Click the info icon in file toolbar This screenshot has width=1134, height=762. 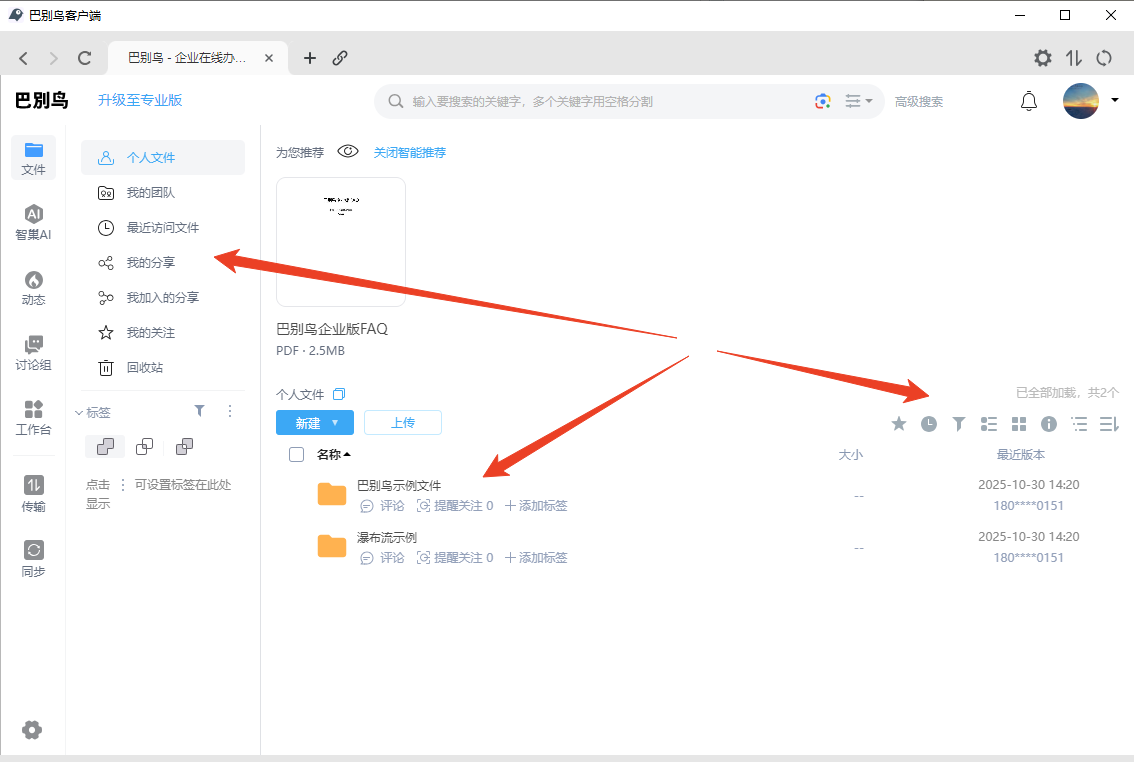click(1049, 424)
